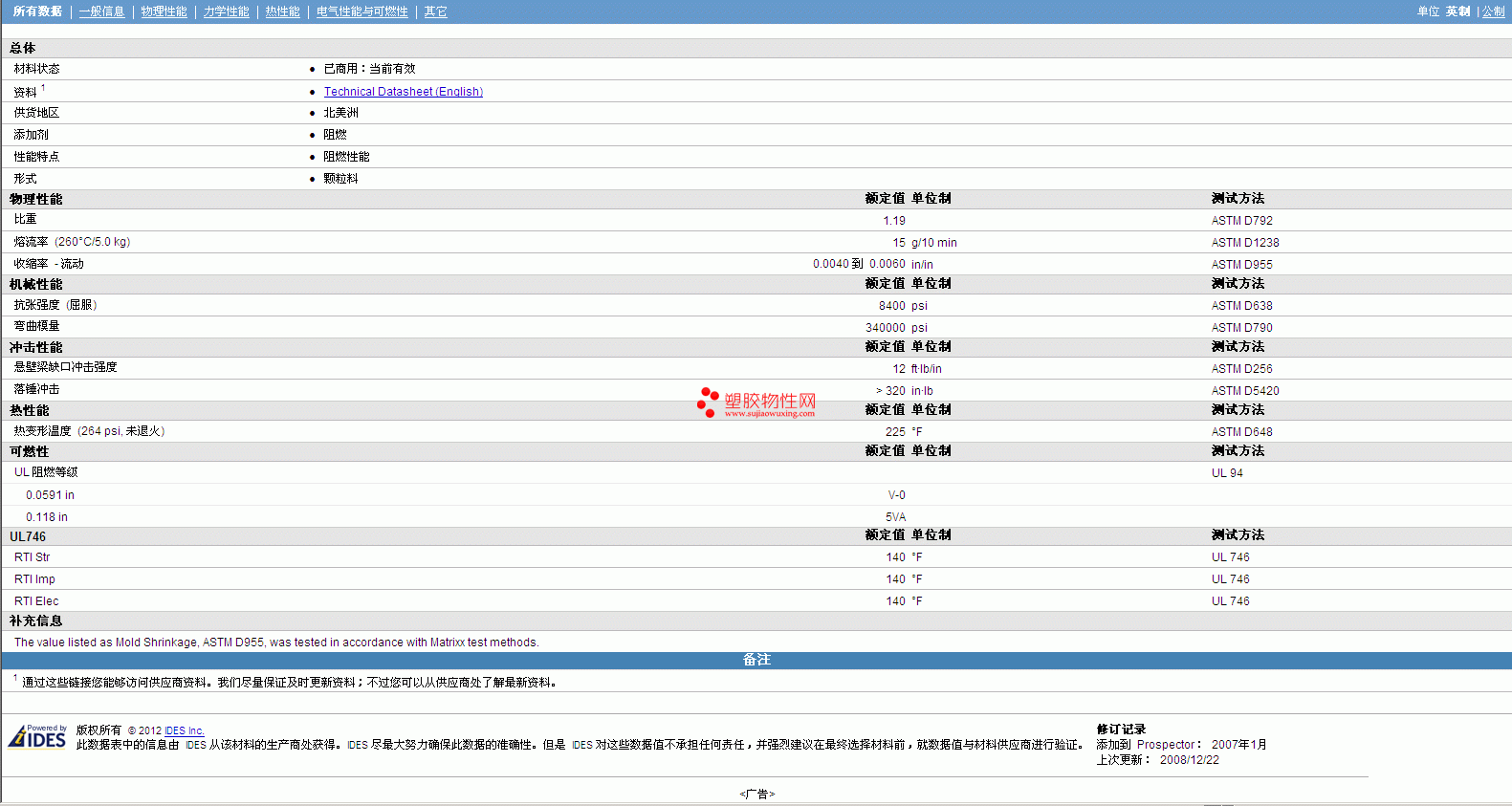Click the 冲击性能 section header
The height and width of the screenshot is (806, 1512).
click(35, 347)
